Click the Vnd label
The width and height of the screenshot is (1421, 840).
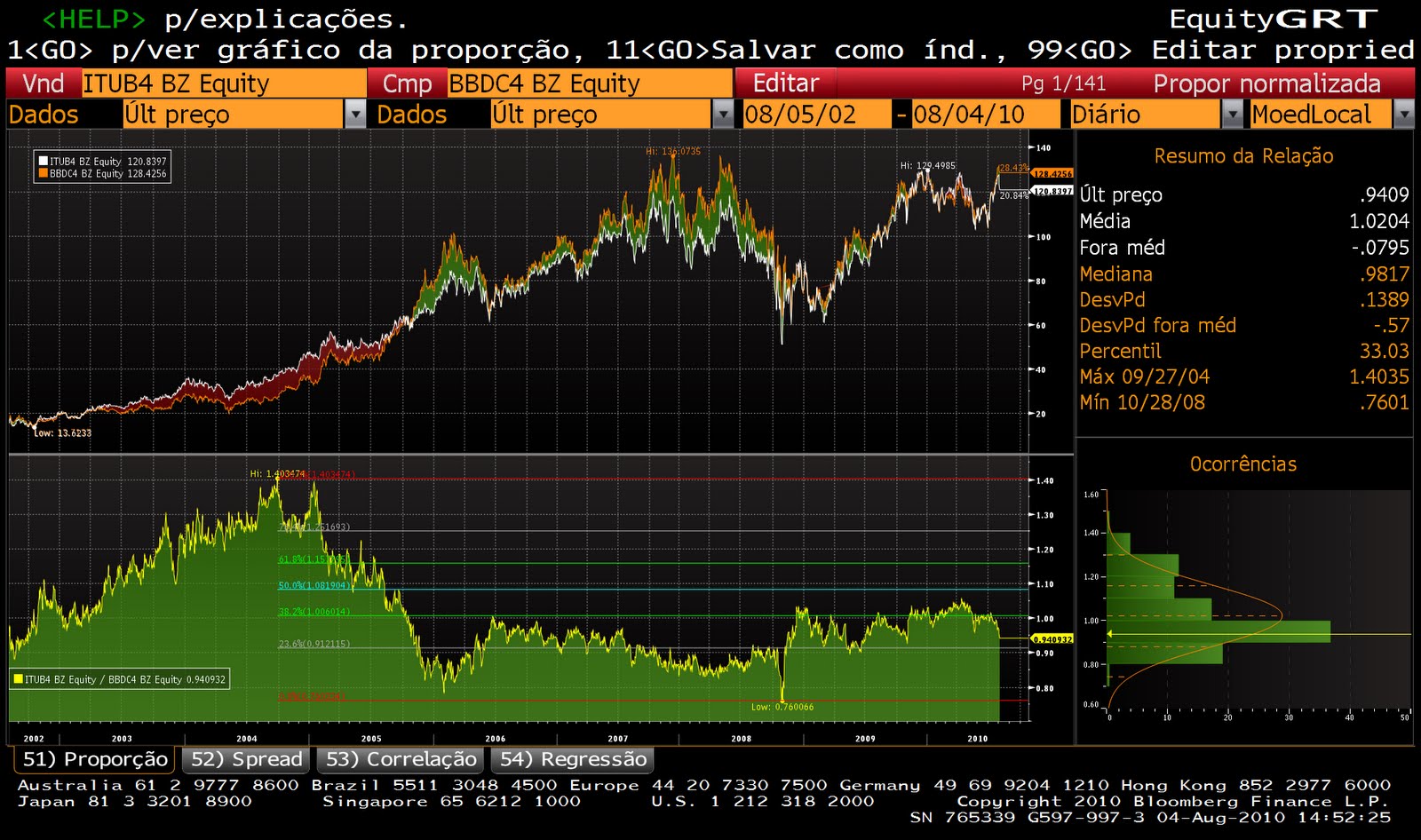coord(44,83)
